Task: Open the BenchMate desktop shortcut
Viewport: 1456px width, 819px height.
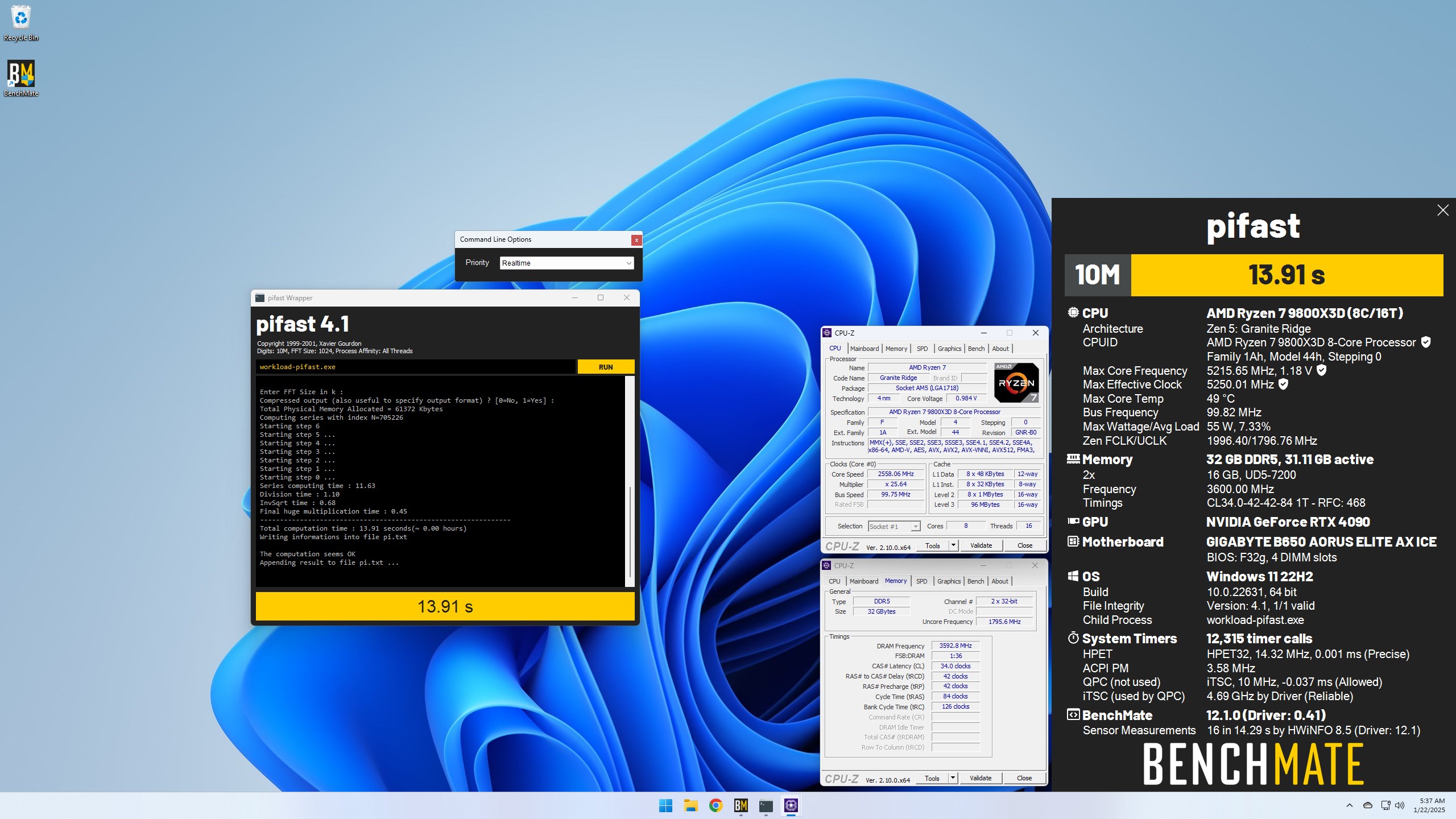Action: click(x=21, y=78)
